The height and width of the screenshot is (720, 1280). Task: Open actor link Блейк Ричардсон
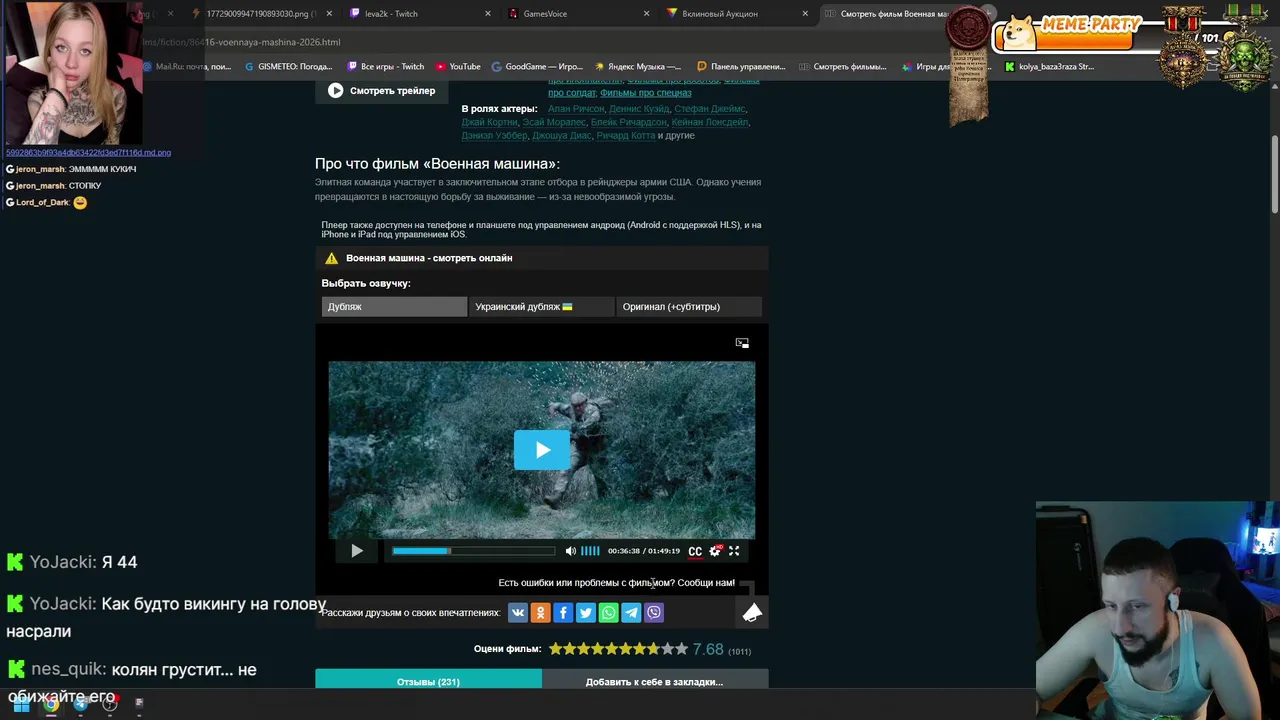[x=629, y=122]
